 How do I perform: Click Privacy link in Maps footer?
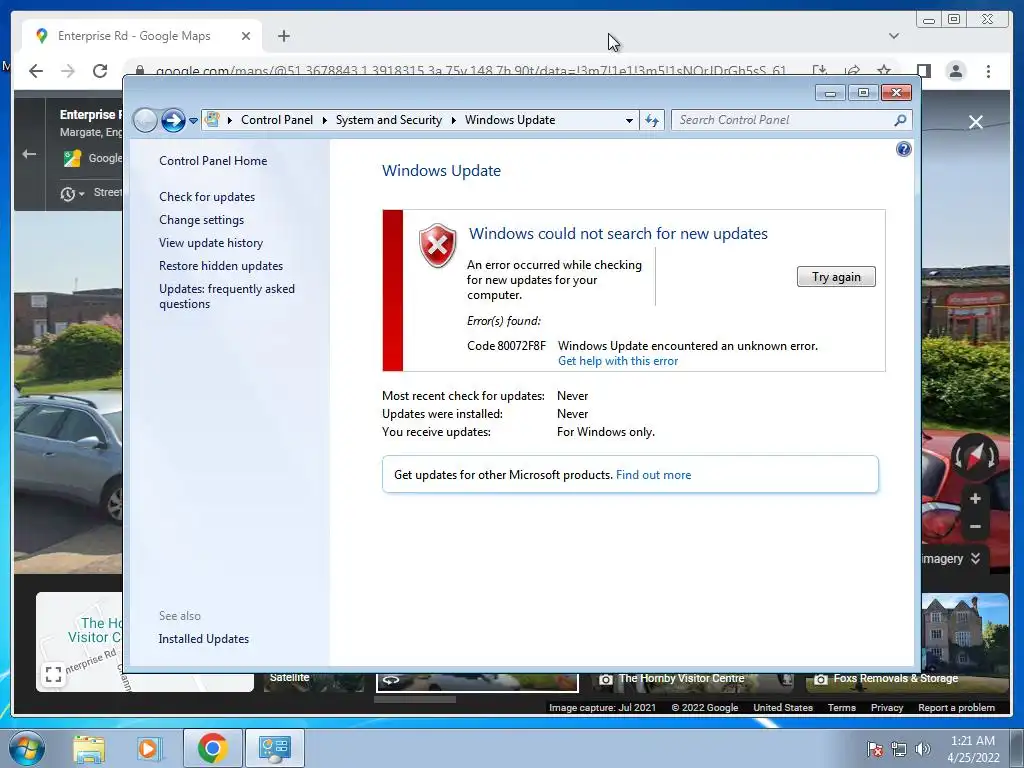(x=886, y=707)
